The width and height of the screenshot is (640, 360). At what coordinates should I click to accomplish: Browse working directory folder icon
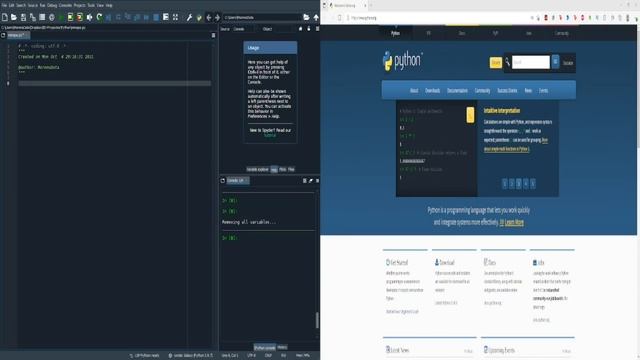[x=307, y=17]
